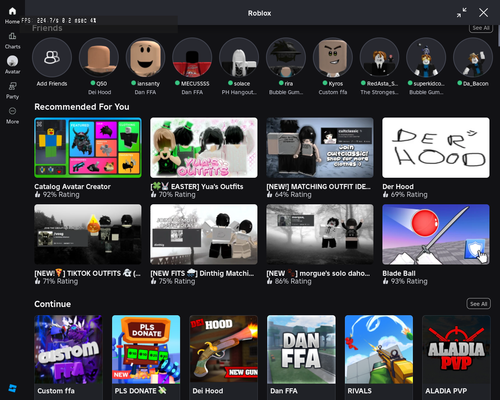The width and height of the screenshot is (500, 400).
Task: Click Kyros's Custom ffa status text
Action: click(x=333, y=92)
